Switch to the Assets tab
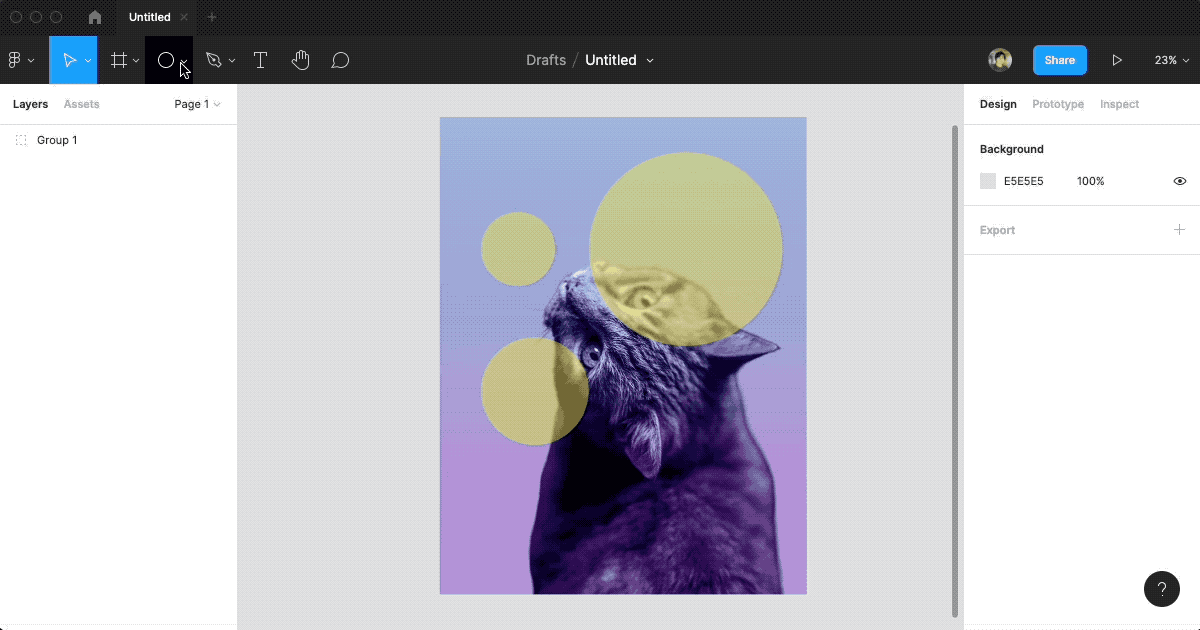1200x630 pixels. (81, 104)
